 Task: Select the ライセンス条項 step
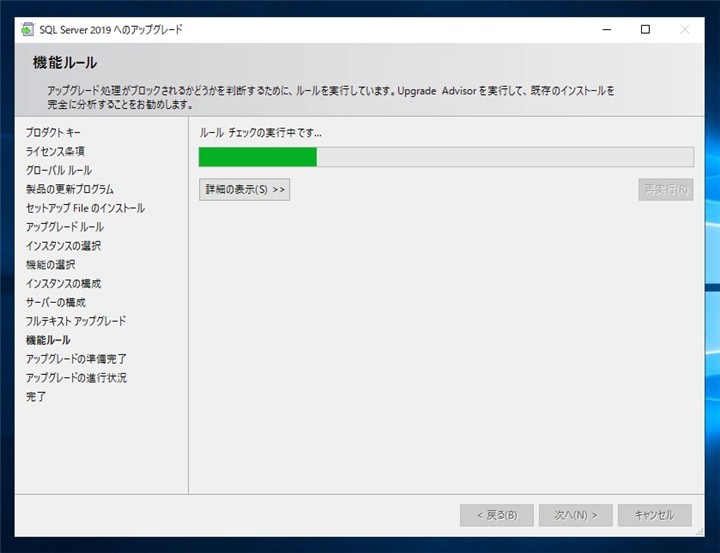pos(55,151)
